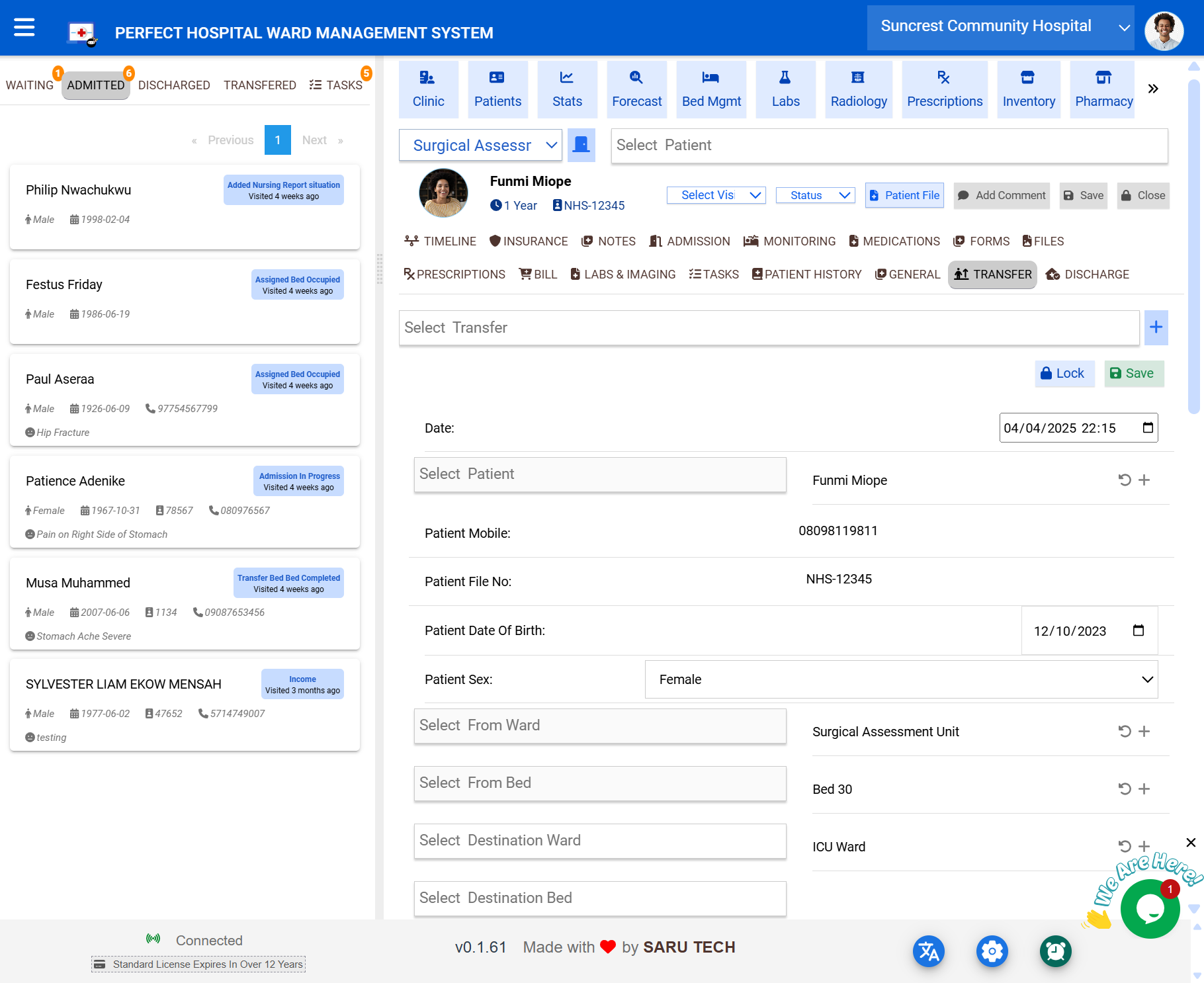This screenshot has width=1204, height=983.
Task: Open LABS & IMAGING patient tab
Action: [x=623, y=275]
